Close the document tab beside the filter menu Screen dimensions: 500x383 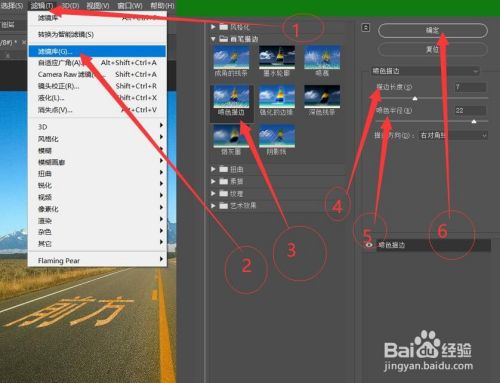coord(24,43)
